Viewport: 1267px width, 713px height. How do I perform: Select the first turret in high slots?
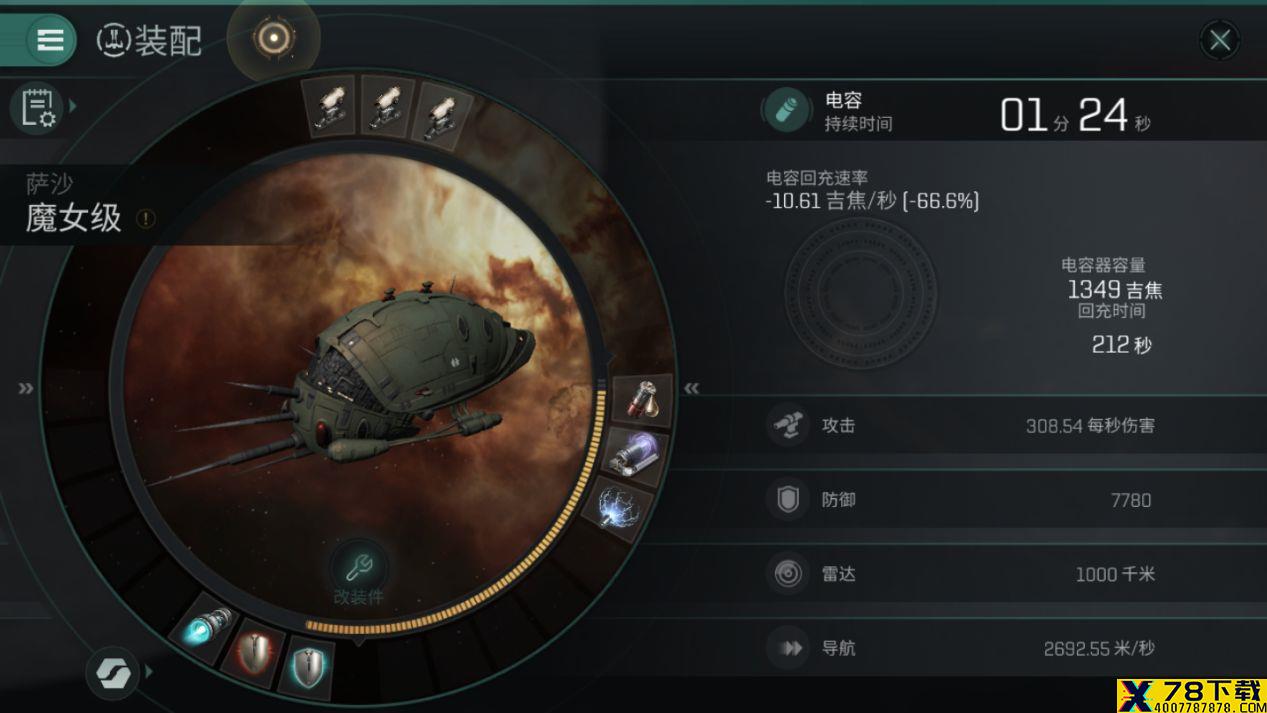330,104
